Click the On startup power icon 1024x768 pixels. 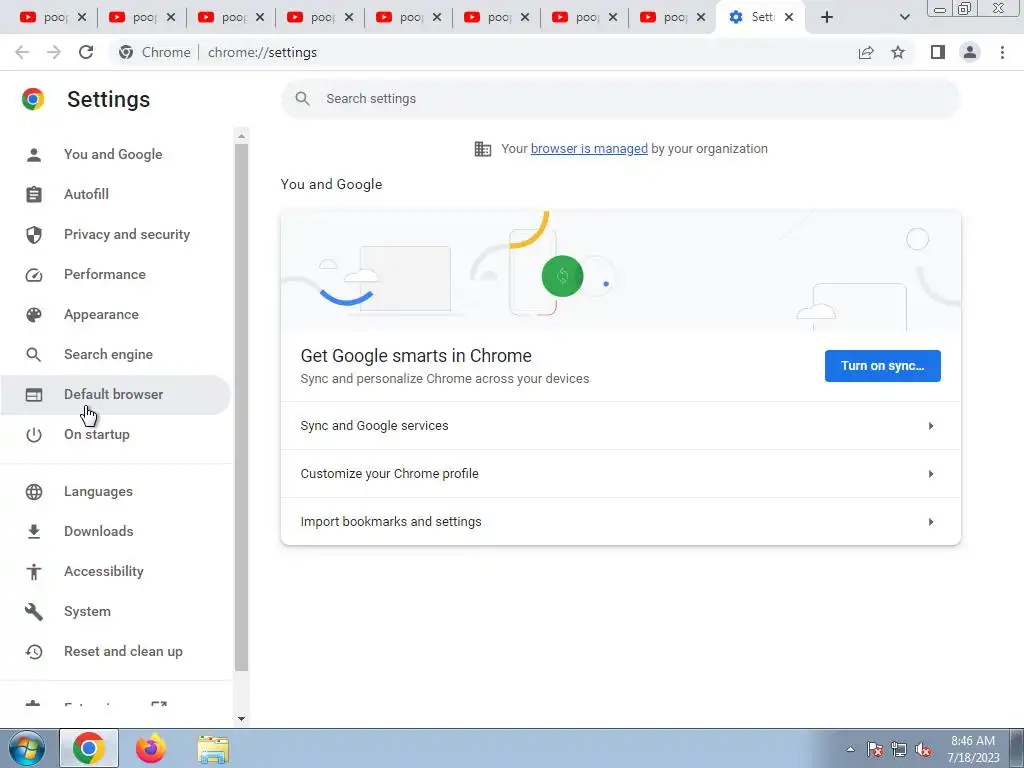coord(34,435)
